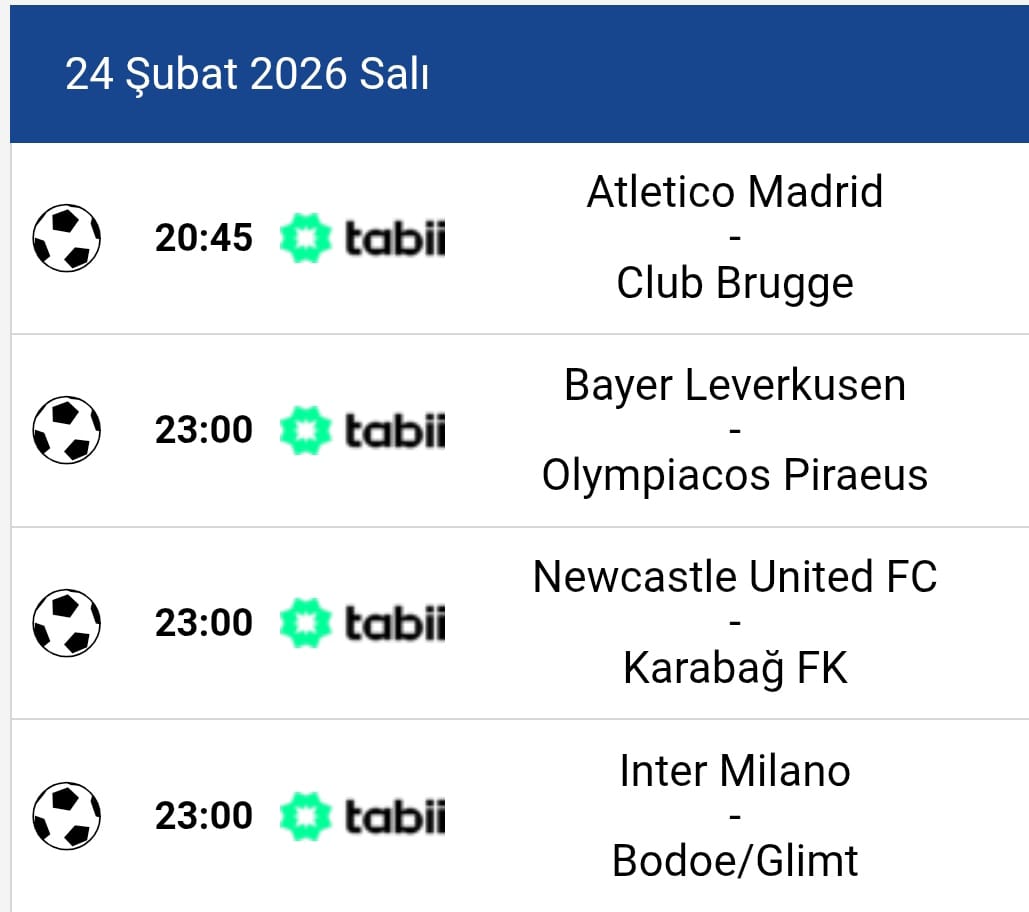Select the 24 Şubat 2026 Salı date header
Image resolution: width=1029 pixels, height=912 pixels.
tap(247, 75)
